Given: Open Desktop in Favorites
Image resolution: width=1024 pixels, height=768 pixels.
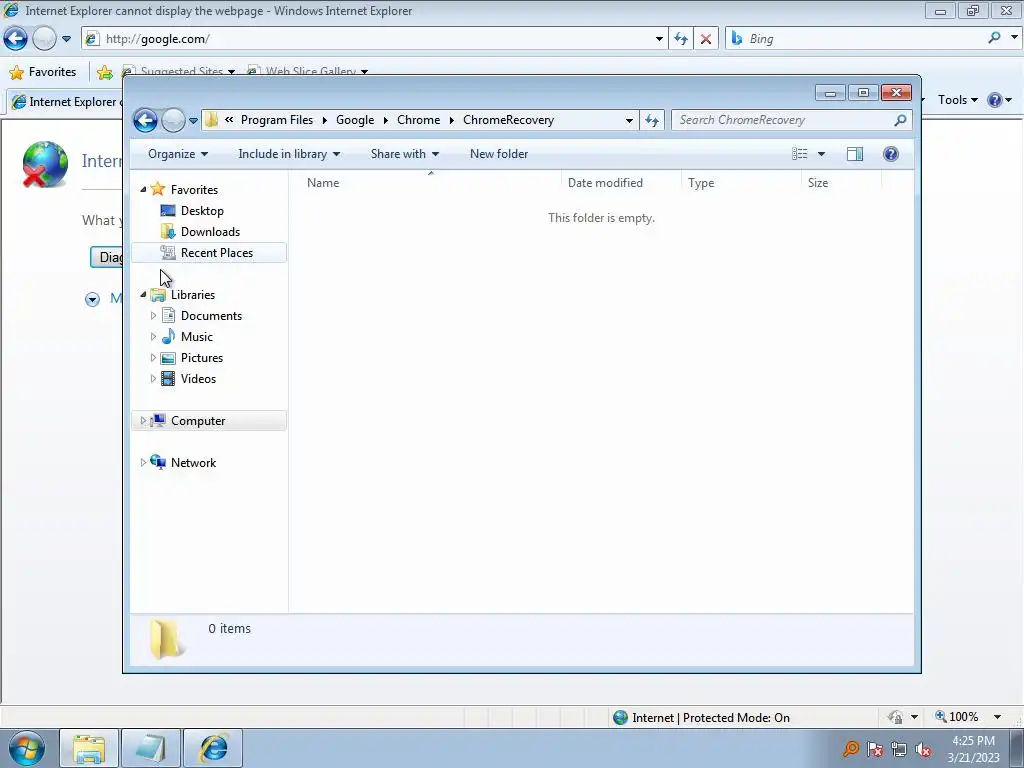Looking at the screenshot, I should tap(202, 211).
